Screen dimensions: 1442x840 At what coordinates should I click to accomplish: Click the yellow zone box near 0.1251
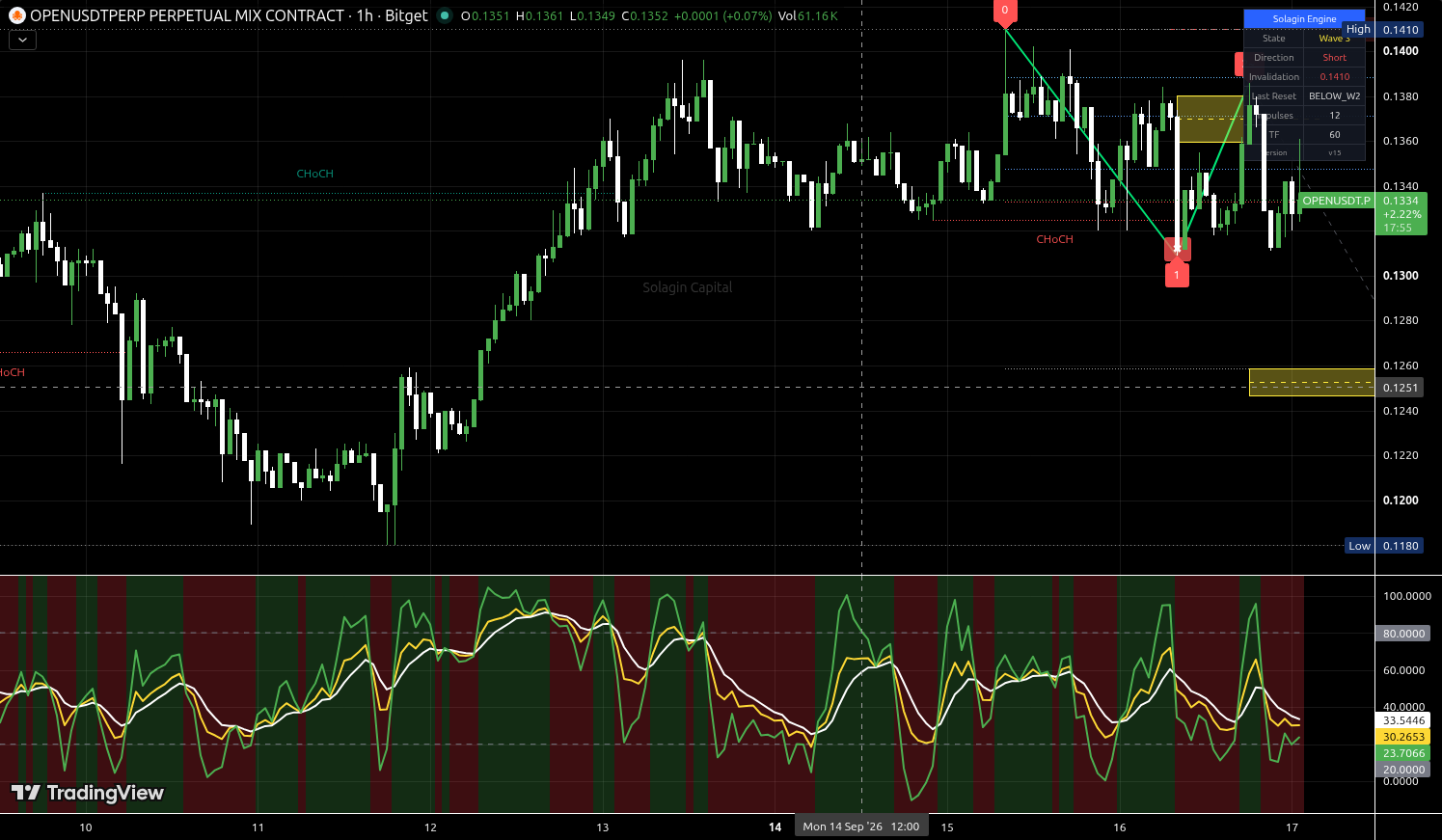(x=1312, y=382)
